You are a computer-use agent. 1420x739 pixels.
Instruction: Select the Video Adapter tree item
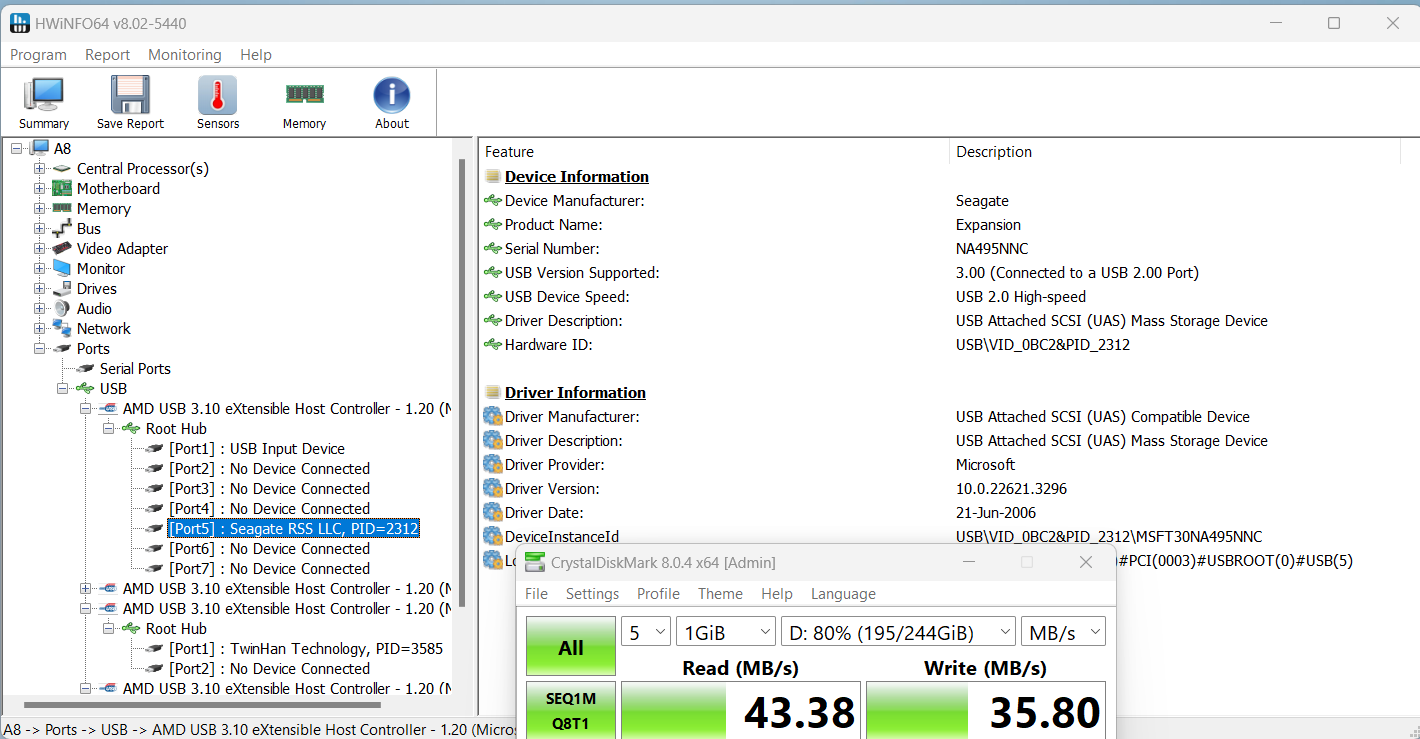(122, 249)
